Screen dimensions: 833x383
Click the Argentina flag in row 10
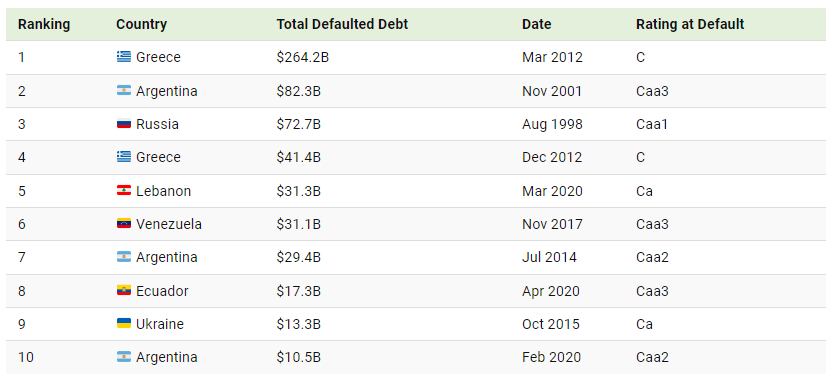[124, 357]
